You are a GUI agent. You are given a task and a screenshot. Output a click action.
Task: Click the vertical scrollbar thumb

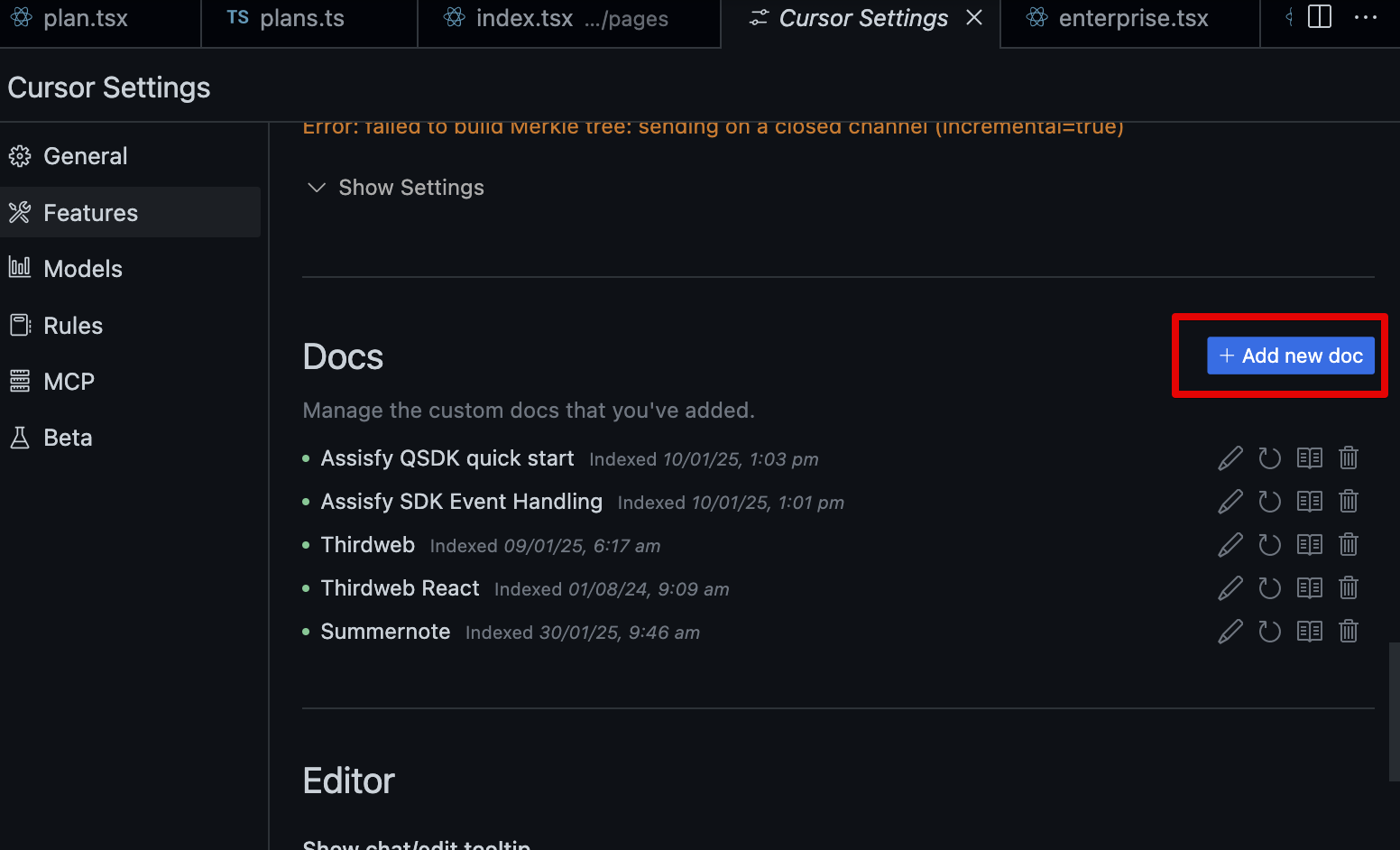pyautogui.click(x=1394, y=711)
